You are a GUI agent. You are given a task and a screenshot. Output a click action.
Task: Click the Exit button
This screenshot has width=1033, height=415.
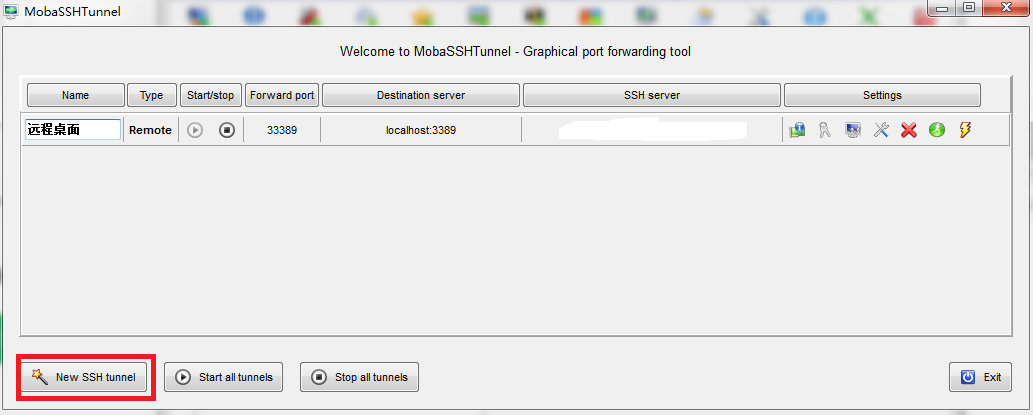pos(980,377)
